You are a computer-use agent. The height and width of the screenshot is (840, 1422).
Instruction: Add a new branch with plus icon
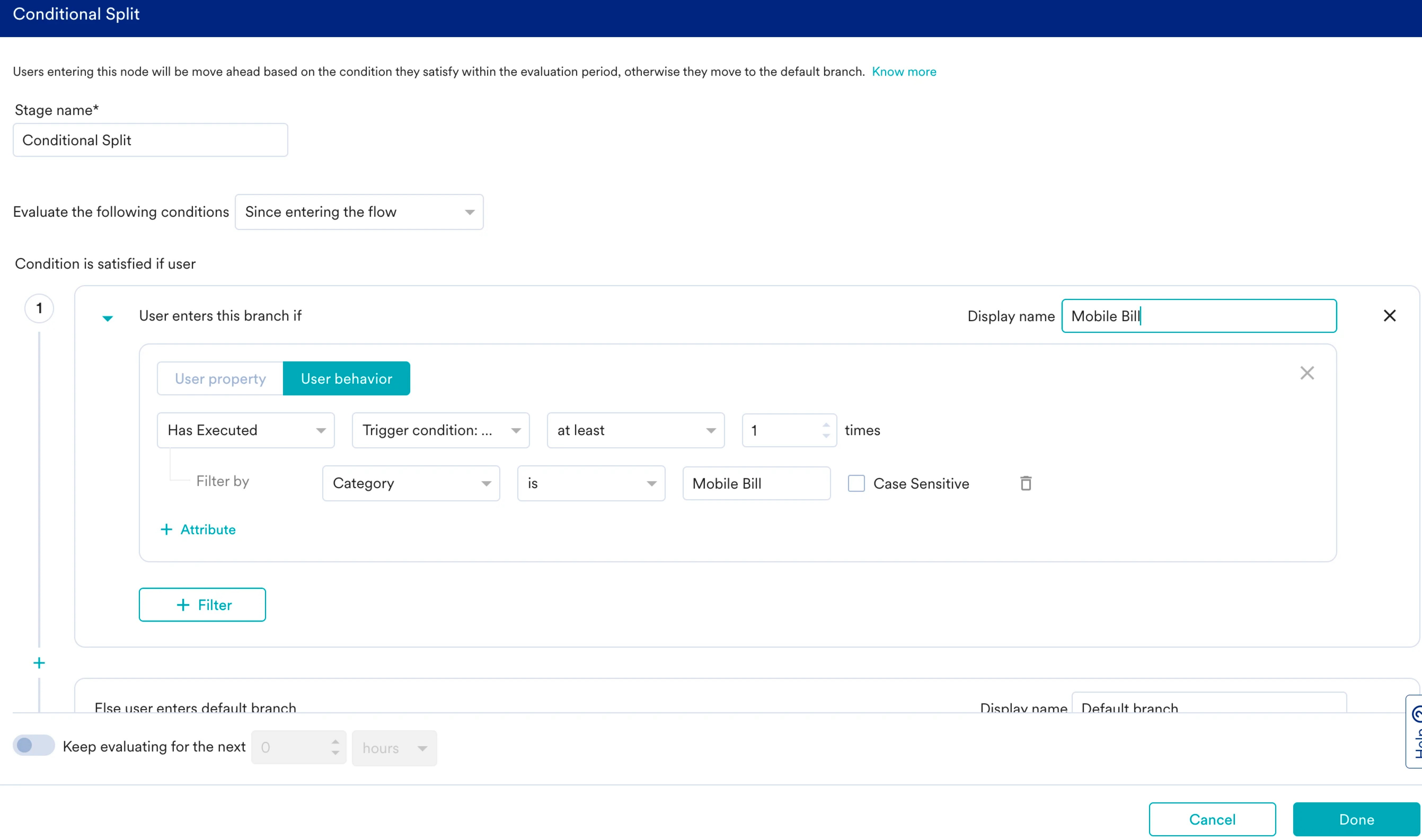point(39,663)
